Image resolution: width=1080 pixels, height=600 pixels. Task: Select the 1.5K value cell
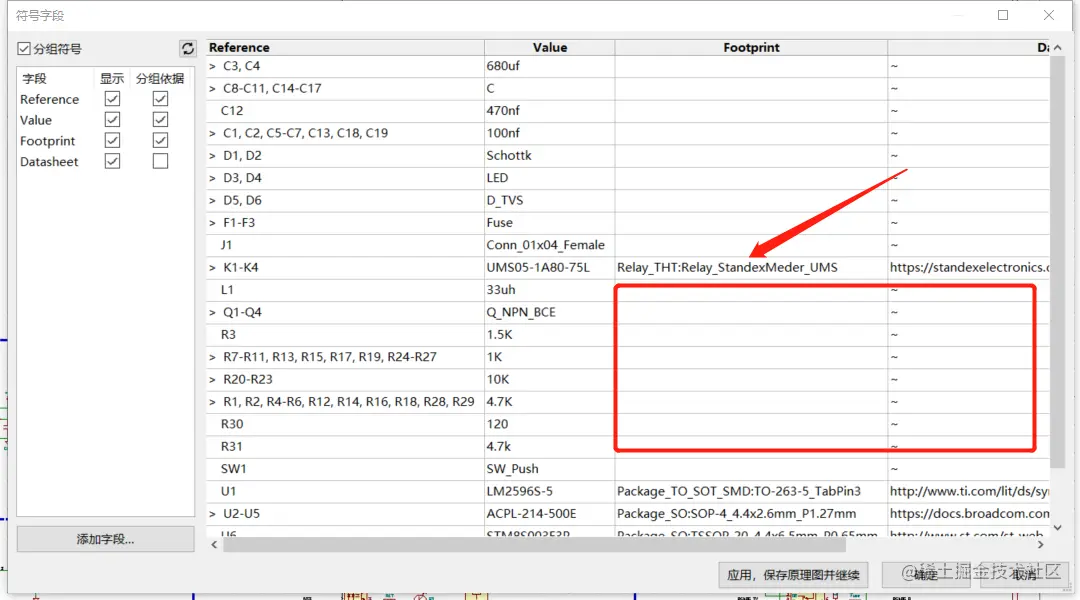[550, 335]
